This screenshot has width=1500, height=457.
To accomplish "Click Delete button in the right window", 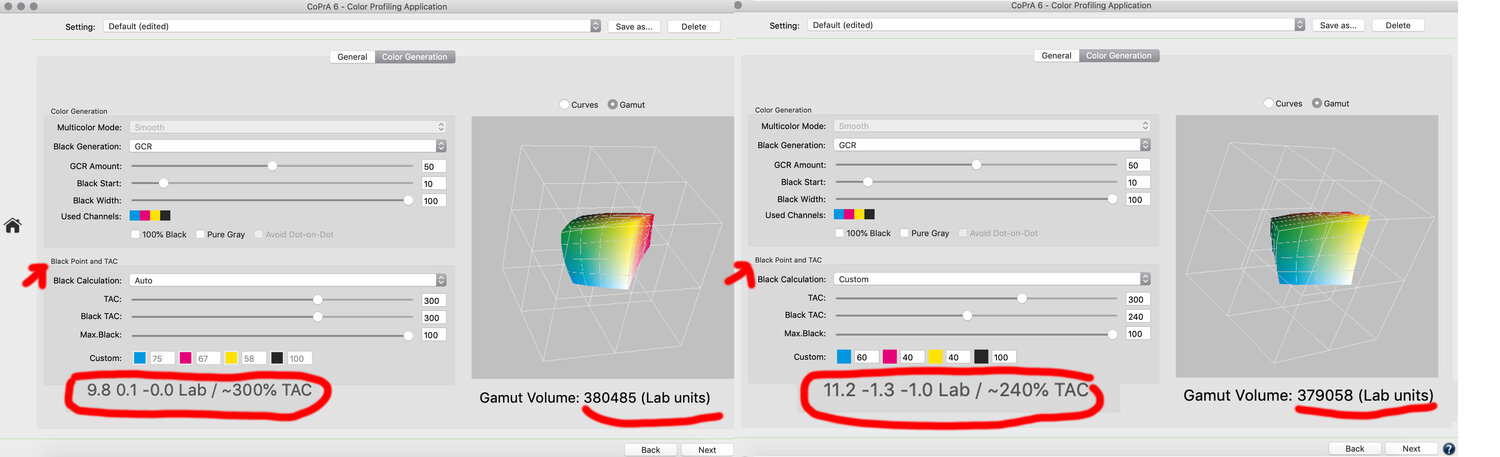I will click(x=1398, y=25).
